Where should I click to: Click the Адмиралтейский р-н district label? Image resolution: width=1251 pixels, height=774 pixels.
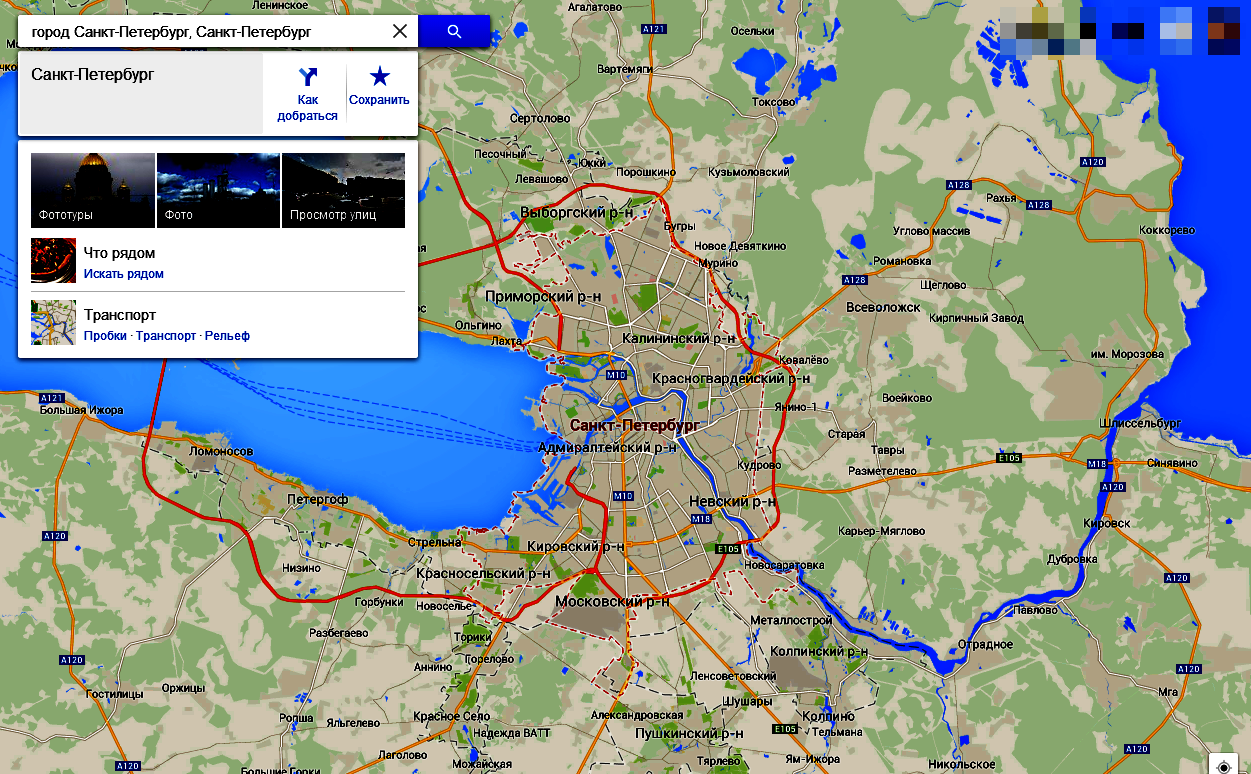click(607, 448)
